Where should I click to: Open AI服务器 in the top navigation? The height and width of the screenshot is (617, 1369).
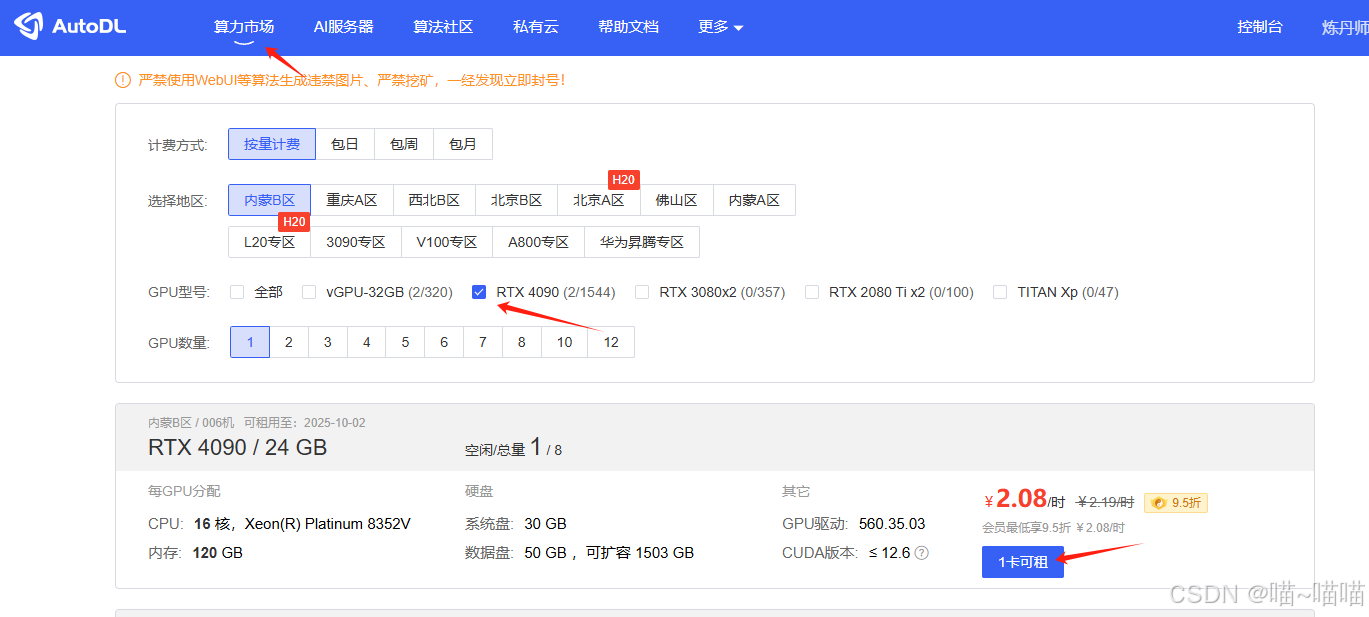pos(343,27)
